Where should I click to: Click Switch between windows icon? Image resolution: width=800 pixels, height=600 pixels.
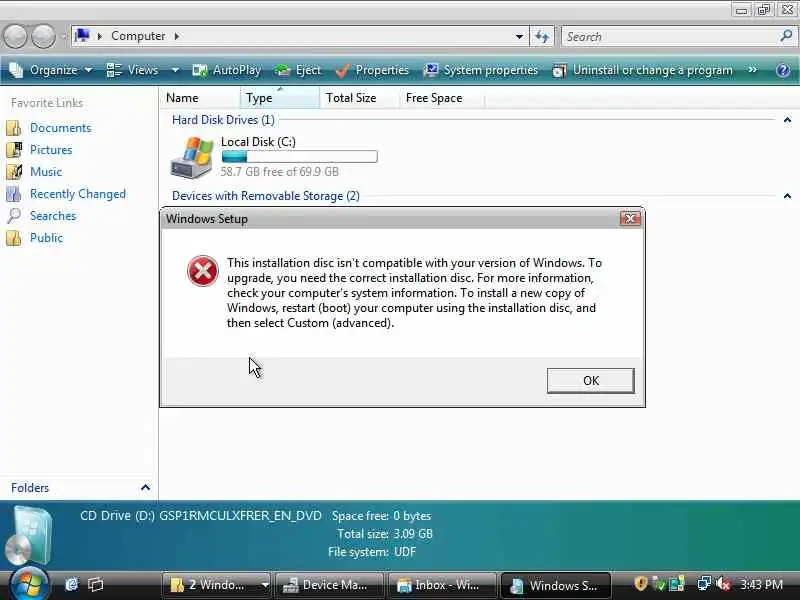coord(95,584)
